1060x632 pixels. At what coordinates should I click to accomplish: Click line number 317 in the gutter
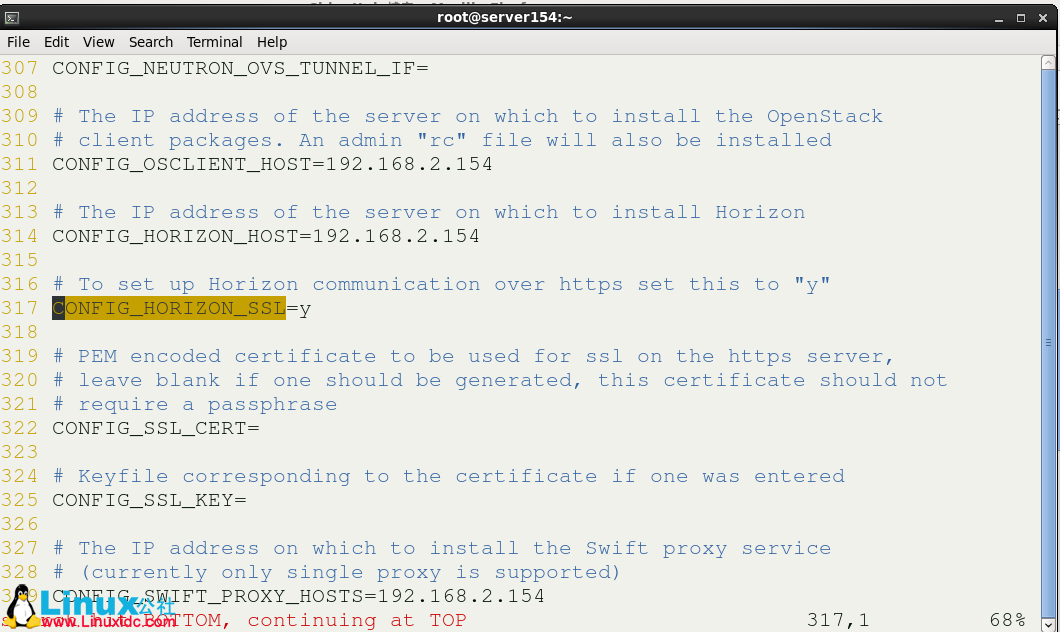[20, 308]
